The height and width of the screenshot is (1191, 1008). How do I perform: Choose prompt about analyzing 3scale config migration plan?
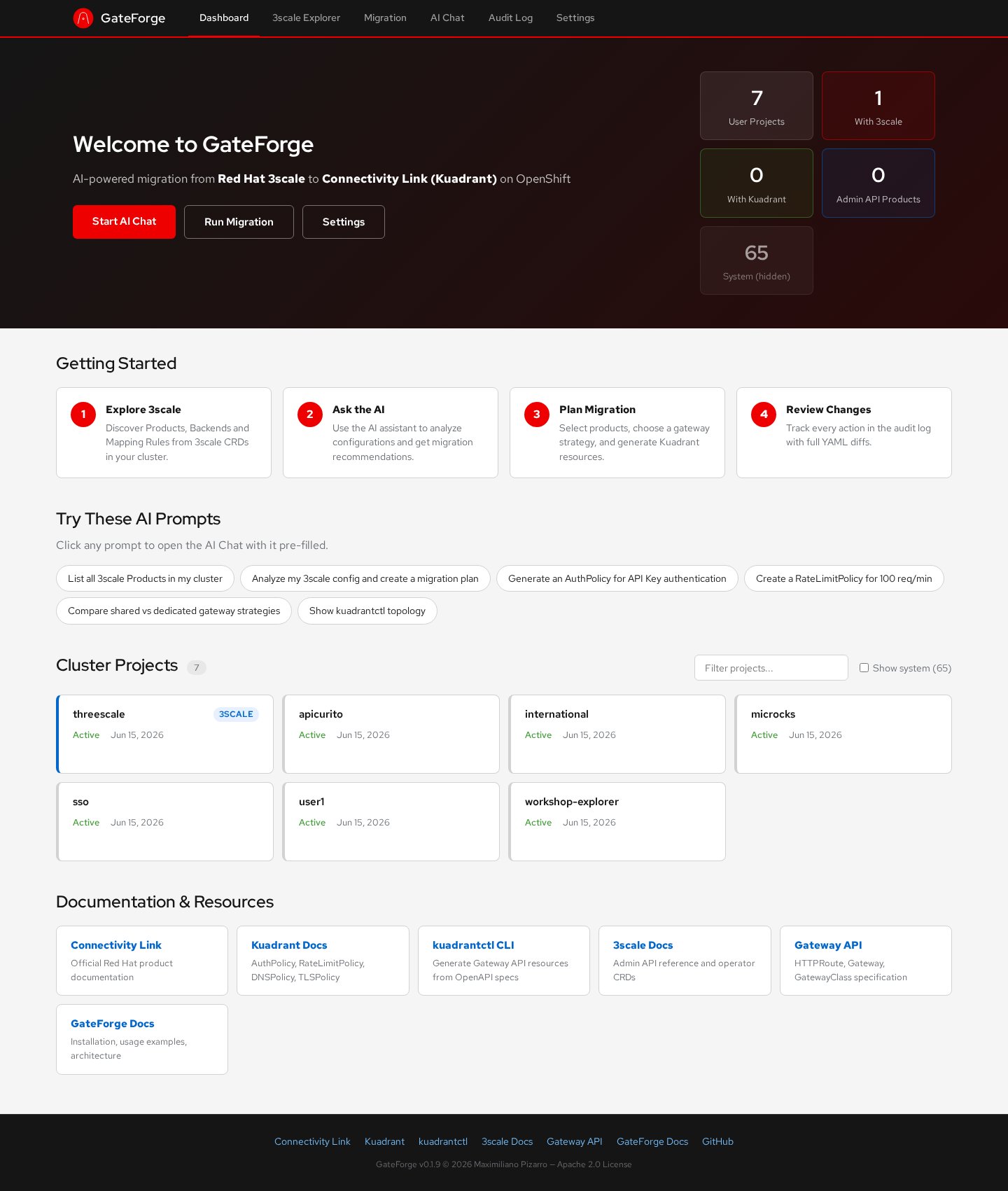click(x=365, y=578)
